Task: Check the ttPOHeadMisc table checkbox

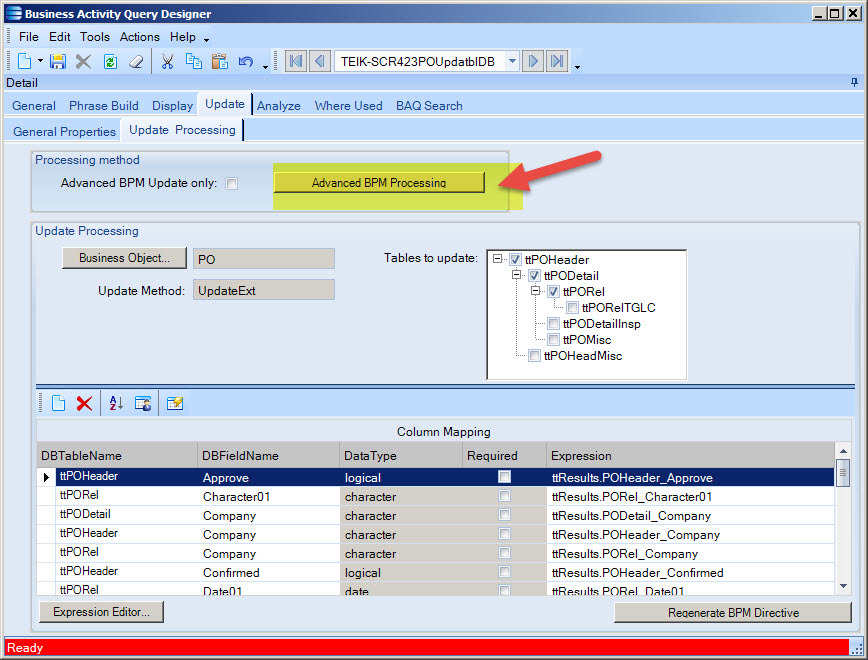Action: coord(535,356)
